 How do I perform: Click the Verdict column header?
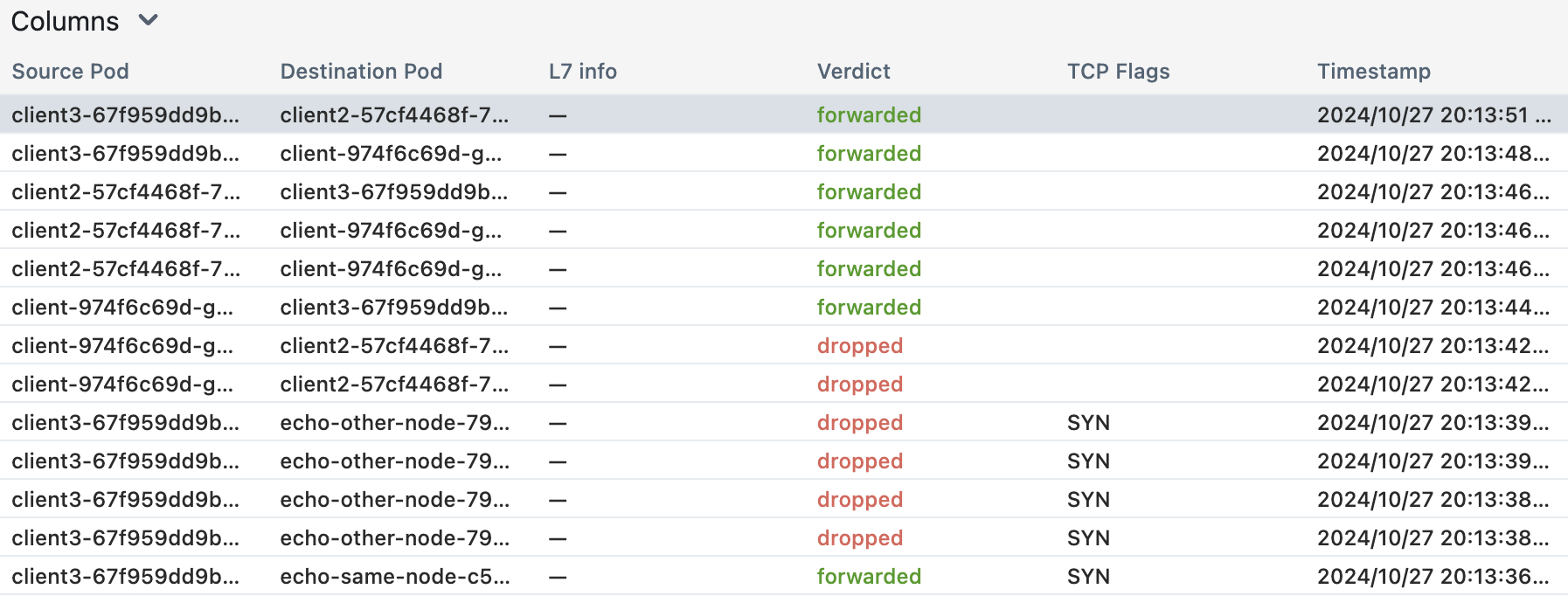click(x=853, y=72)
